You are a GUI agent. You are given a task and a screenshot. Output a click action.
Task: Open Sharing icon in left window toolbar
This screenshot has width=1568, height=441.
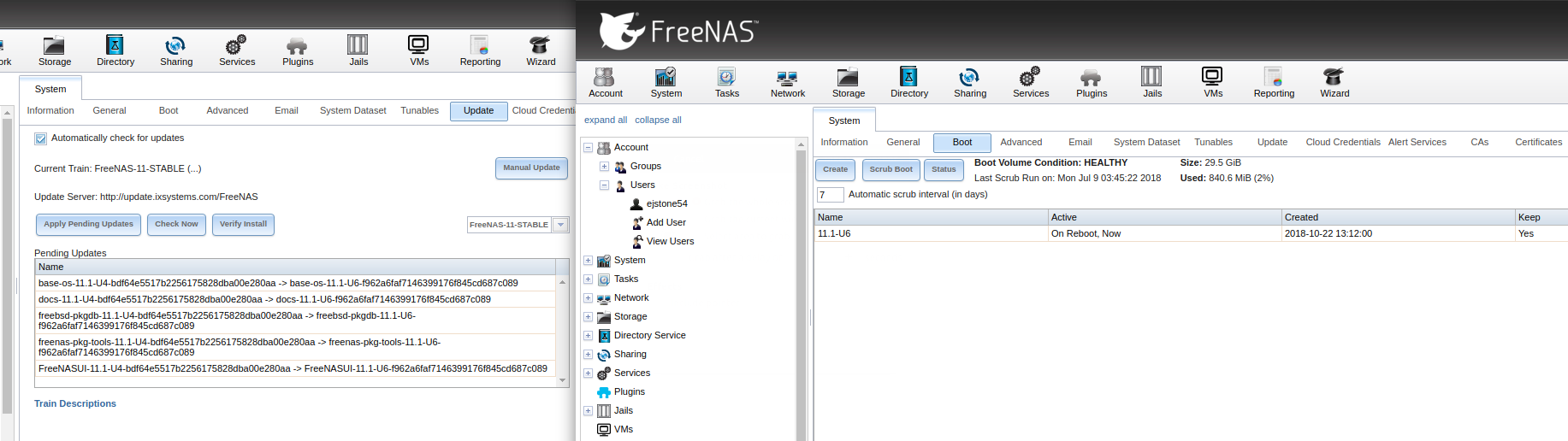(x=175, y=51)
